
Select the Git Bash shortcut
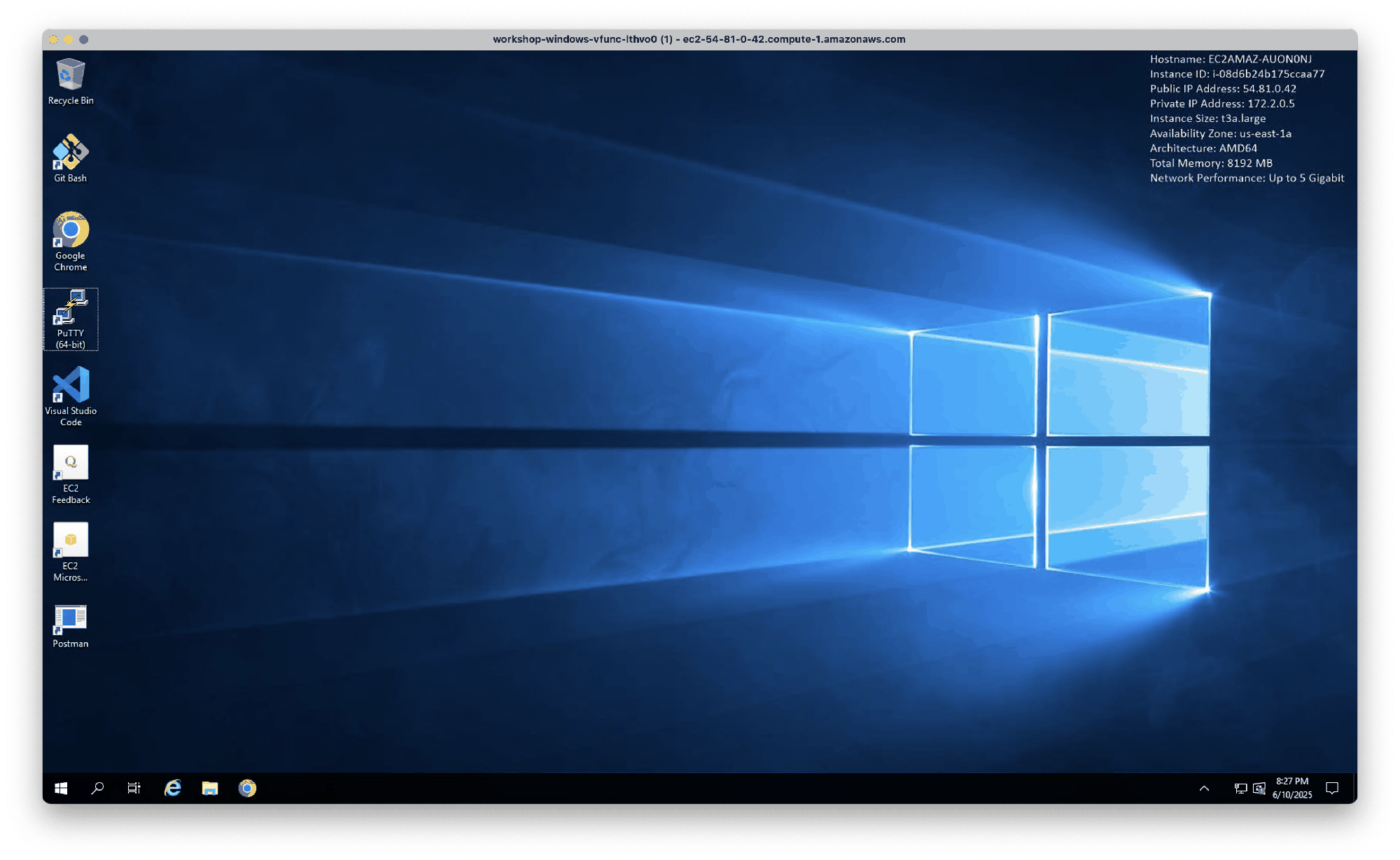71,159
